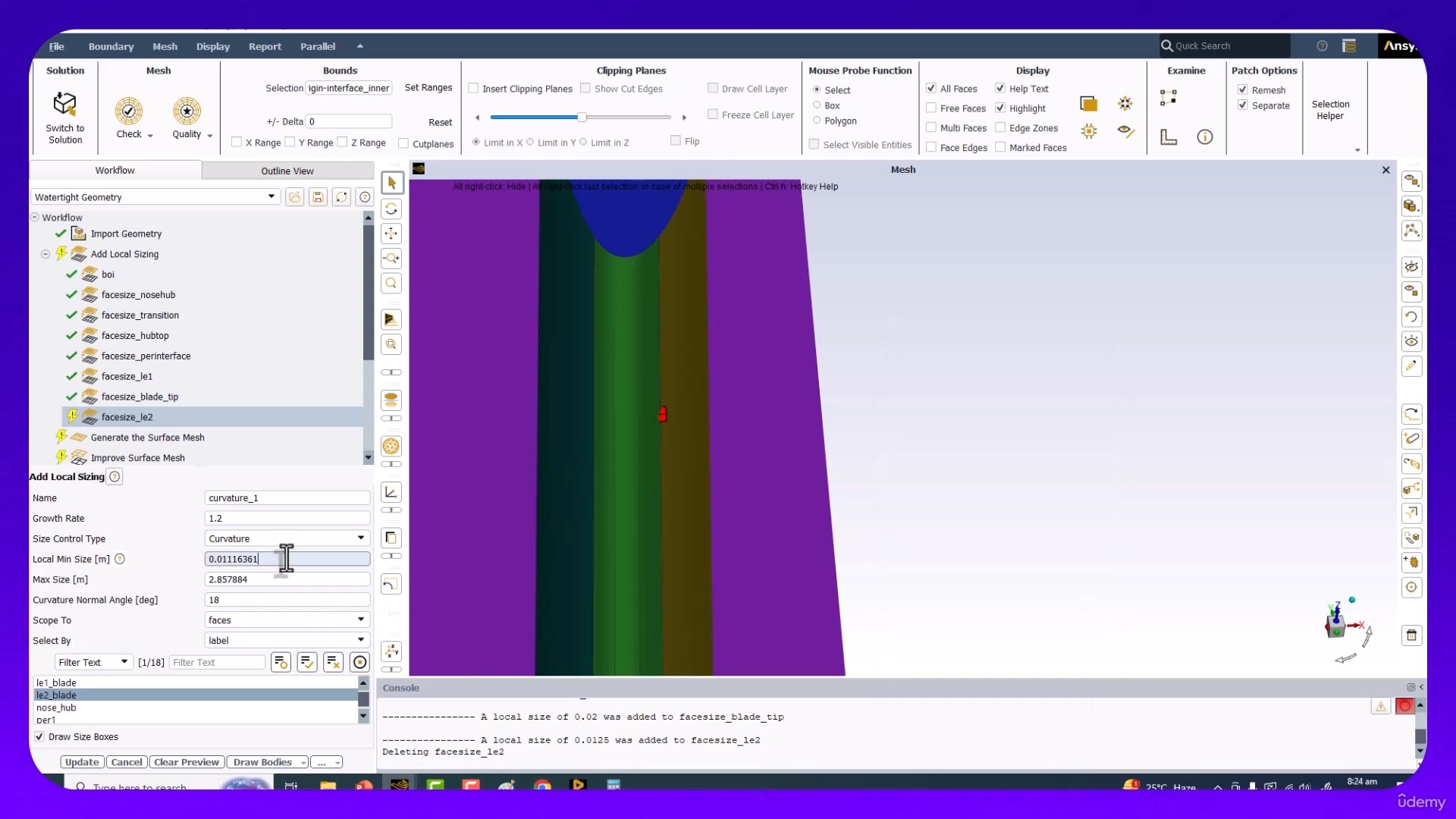Expand the Draw Bodies dropdown arrow
1456x819 pixels.
tap(303, 763)
